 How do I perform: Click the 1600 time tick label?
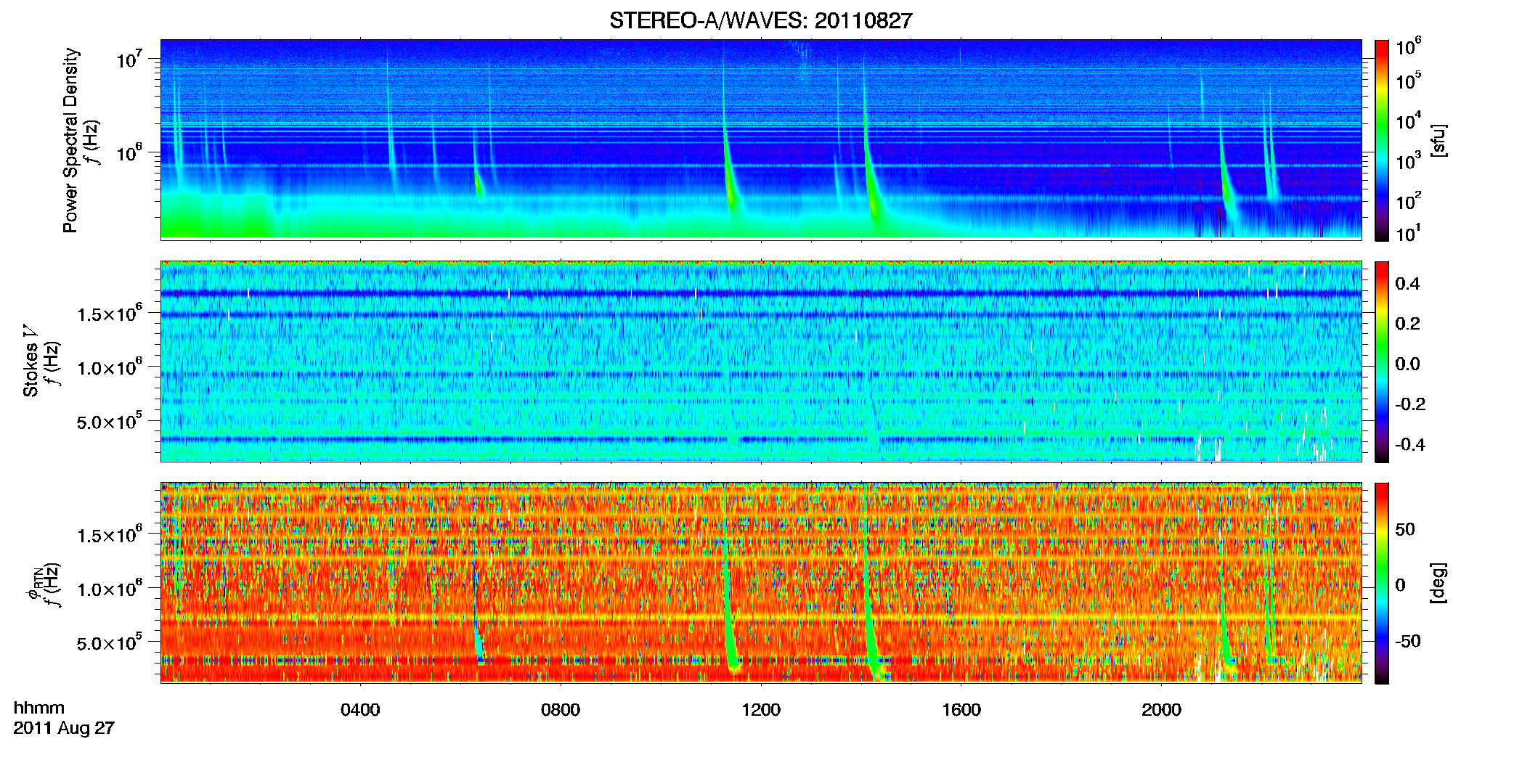click(x=961, y=710)
